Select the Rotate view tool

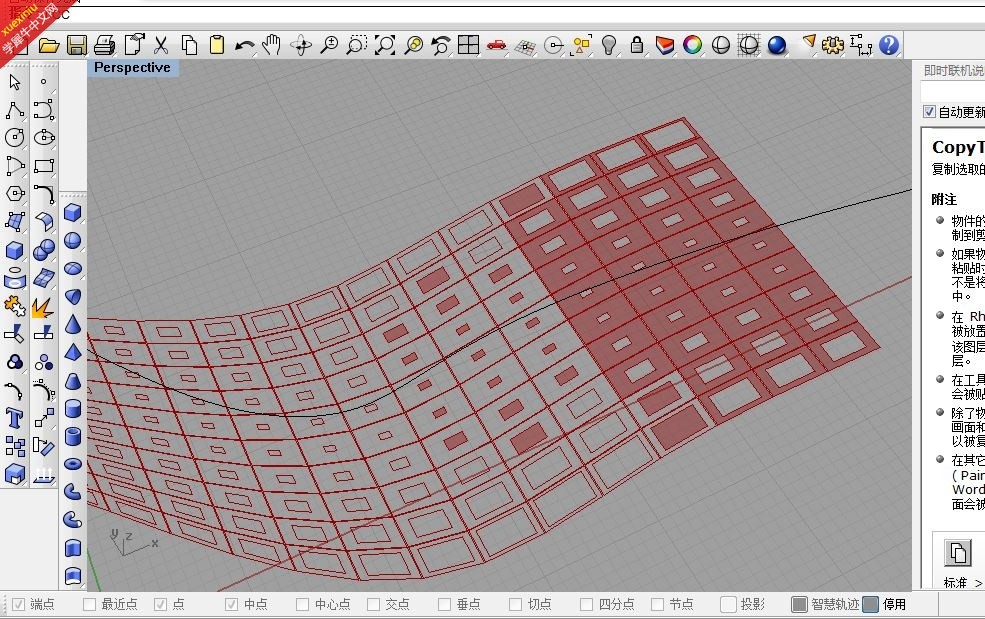coord(301,45)
